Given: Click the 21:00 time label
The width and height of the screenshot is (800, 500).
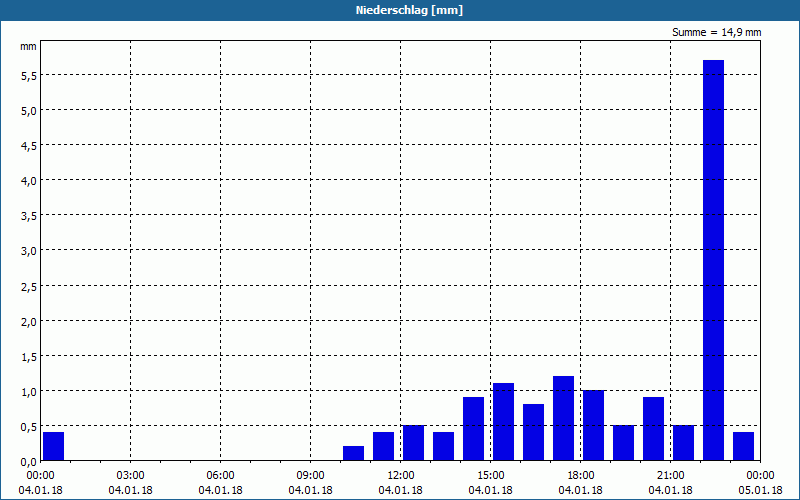Looking at the screenshot, I should pyautogui.click(x=670, y=476).
